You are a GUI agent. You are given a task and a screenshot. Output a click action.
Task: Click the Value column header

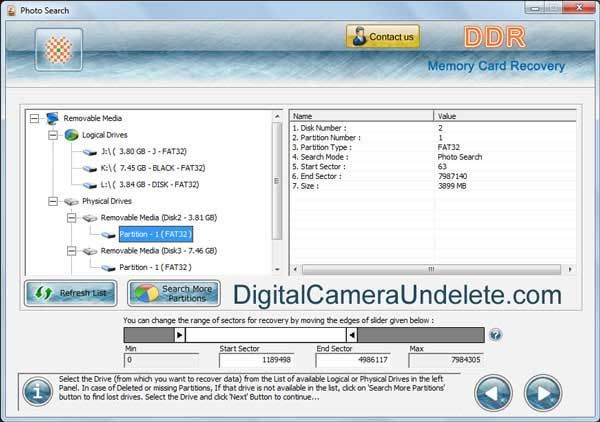pos(505,116)
